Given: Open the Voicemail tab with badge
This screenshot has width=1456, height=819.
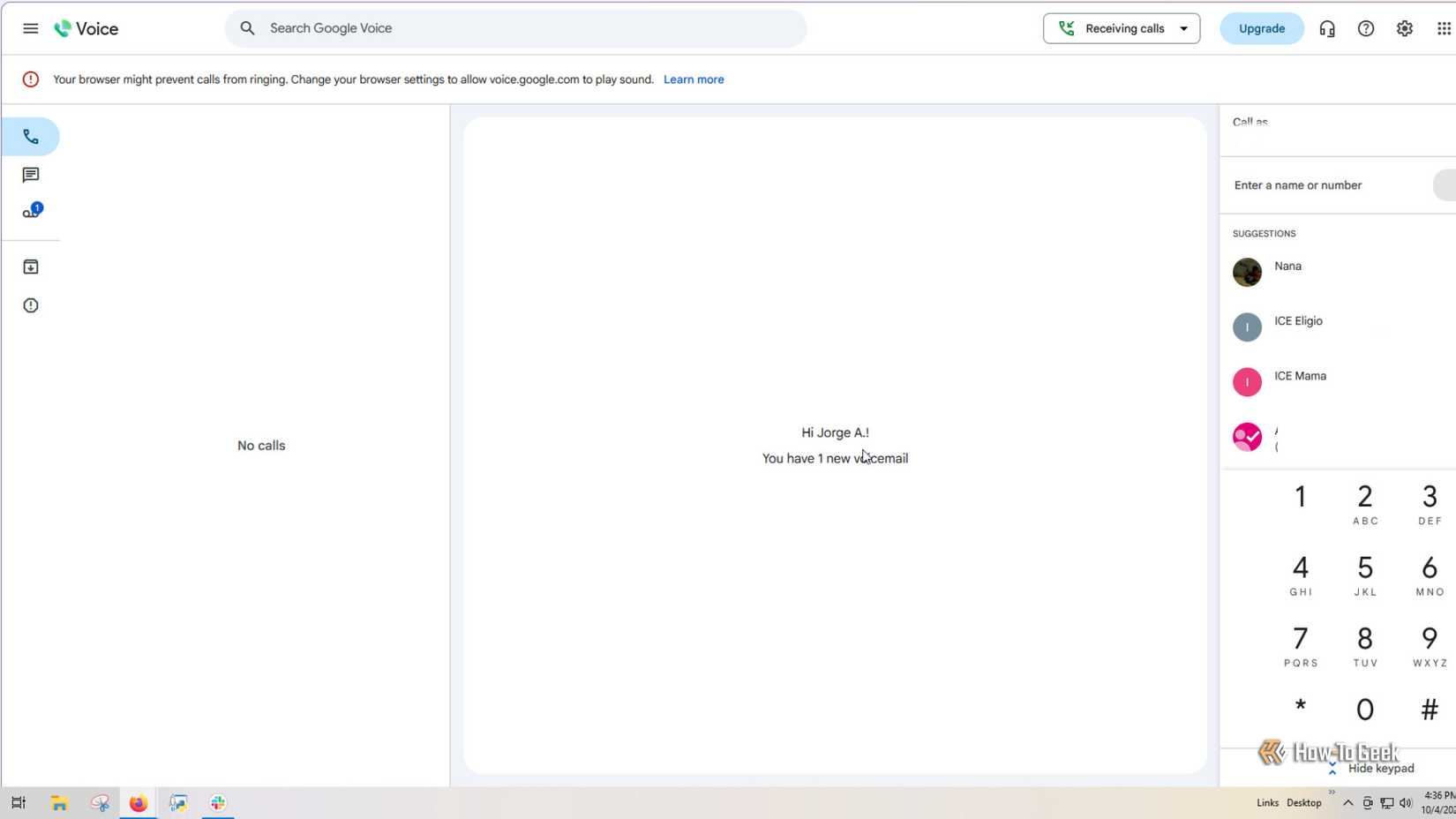Looking at the screenshot, I should tap(32, 212).
